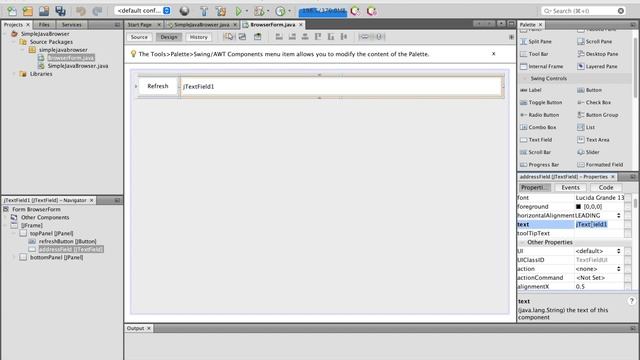Click the first align icon after Preview Design

[x=279, y=37]
